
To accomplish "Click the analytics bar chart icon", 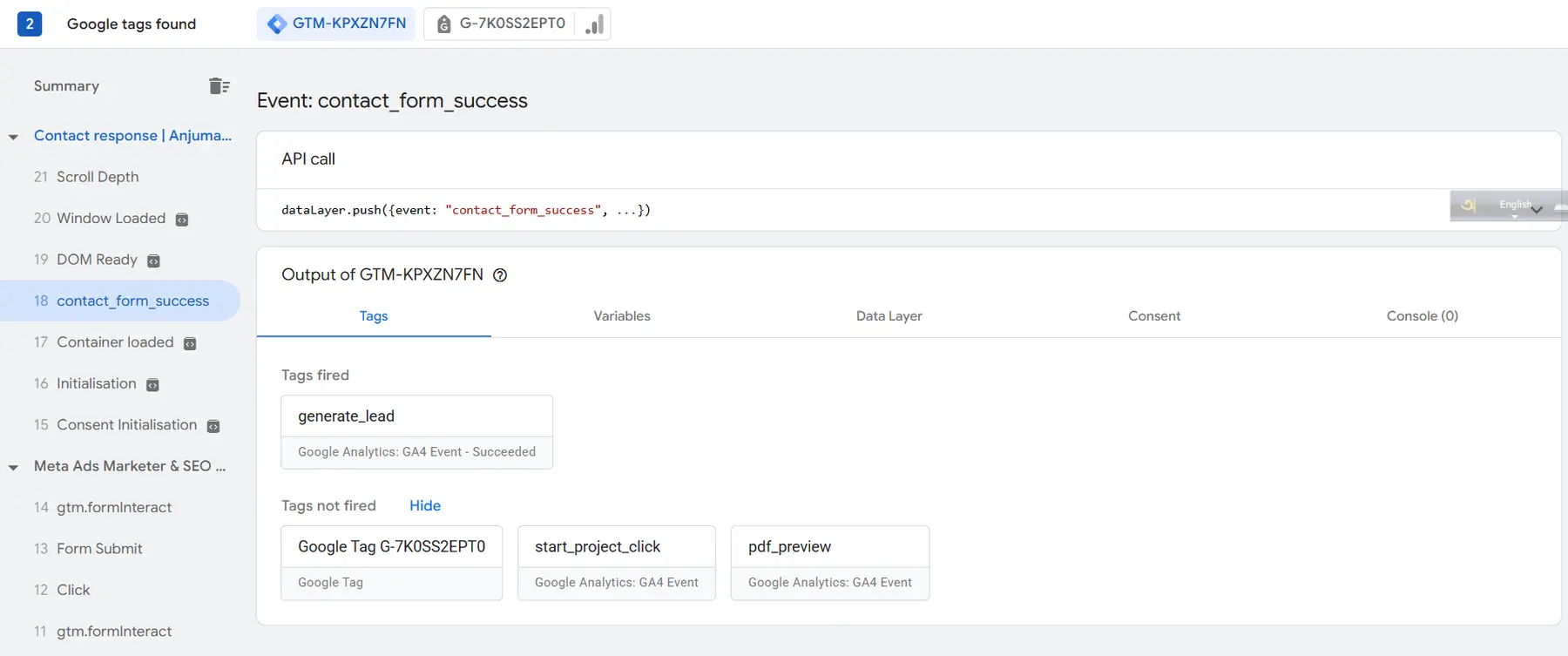I will point(595,24).
